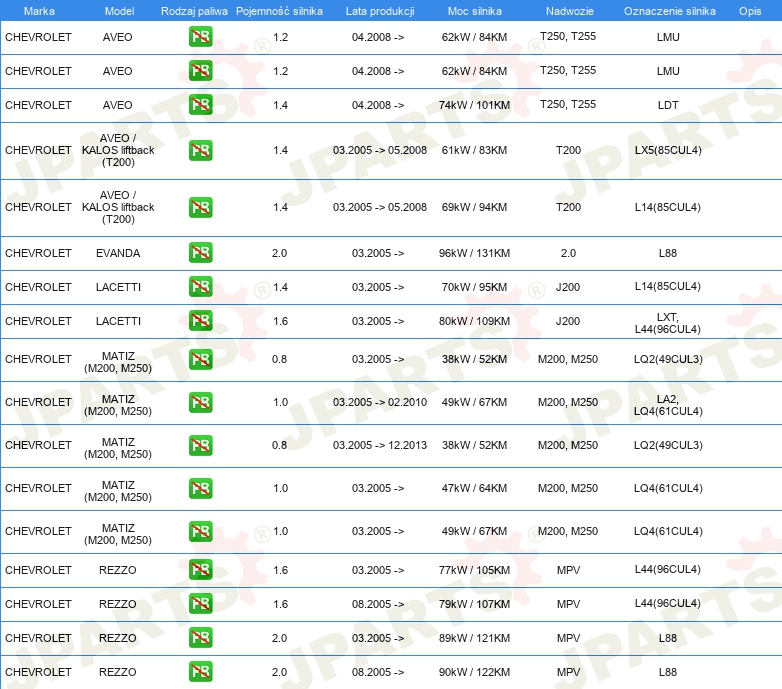
Task: Click the T250, T255 body cell in the LDT row
Action: pos(568,104)
